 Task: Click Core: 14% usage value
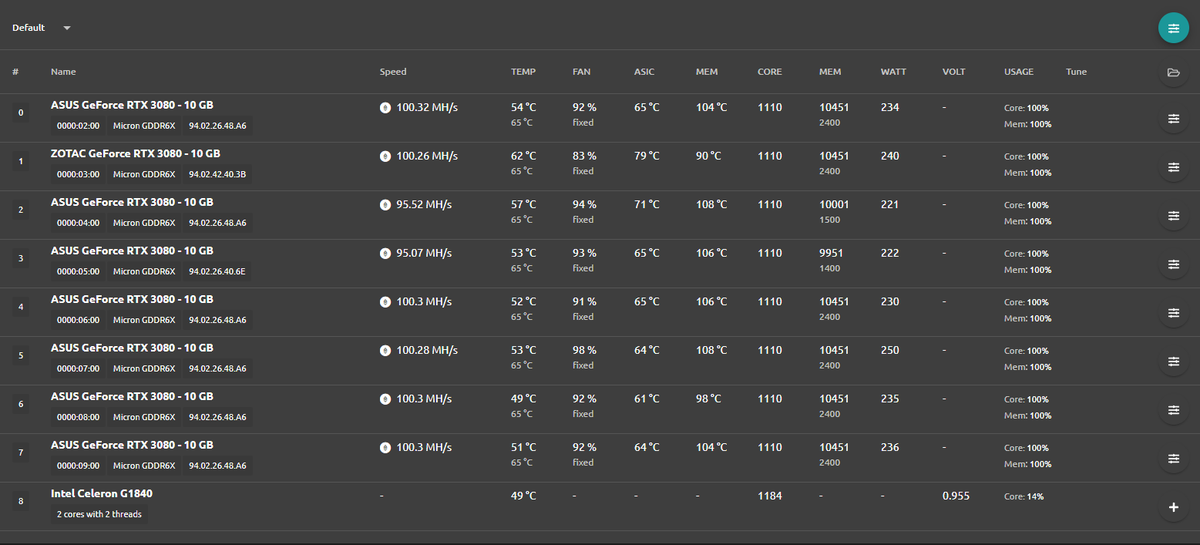click(x=1026, y=496)
